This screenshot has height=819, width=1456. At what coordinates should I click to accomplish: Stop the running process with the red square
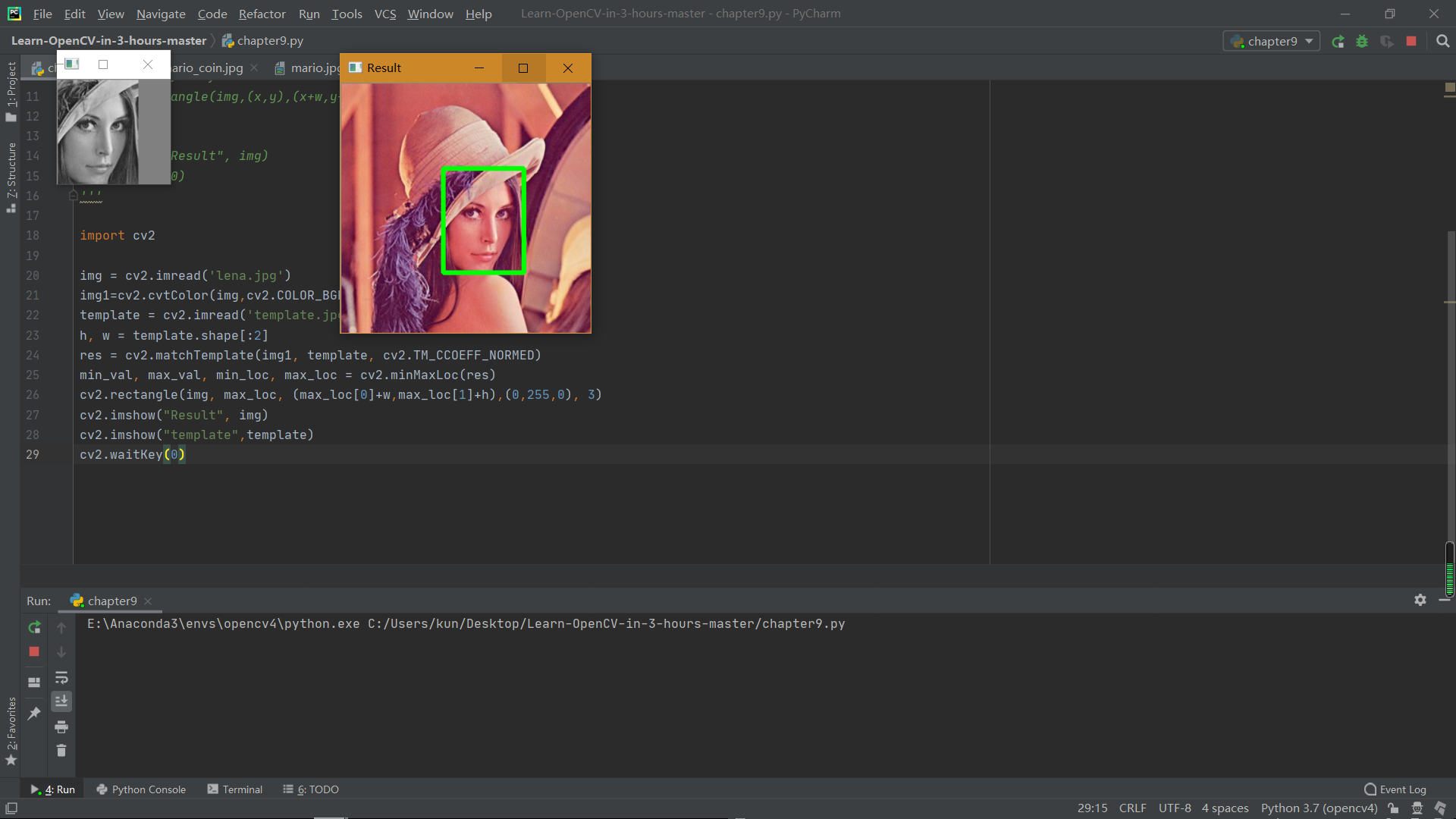click(34, 651)
